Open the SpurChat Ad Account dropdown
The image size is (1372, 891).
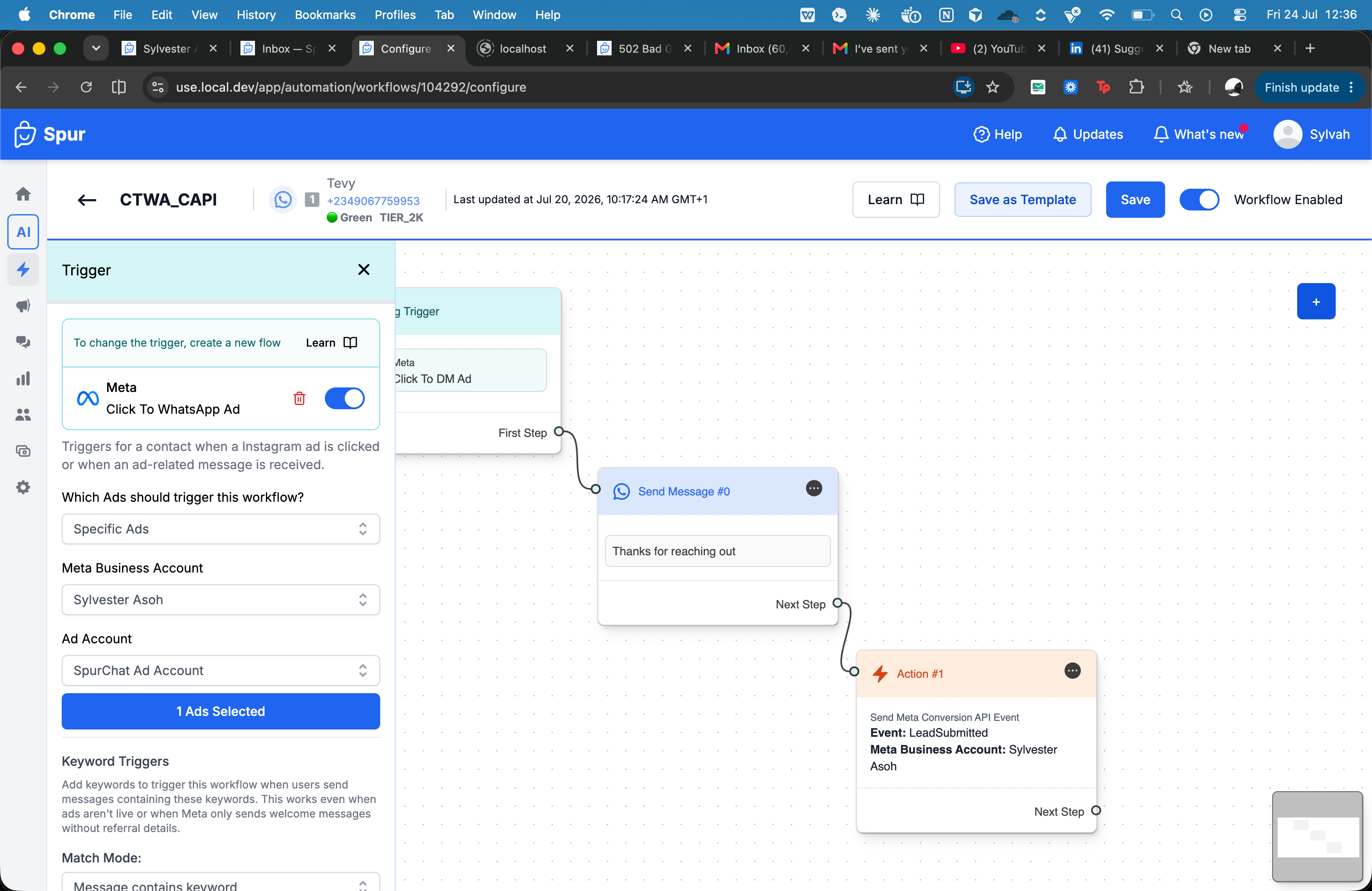(221, 671)
